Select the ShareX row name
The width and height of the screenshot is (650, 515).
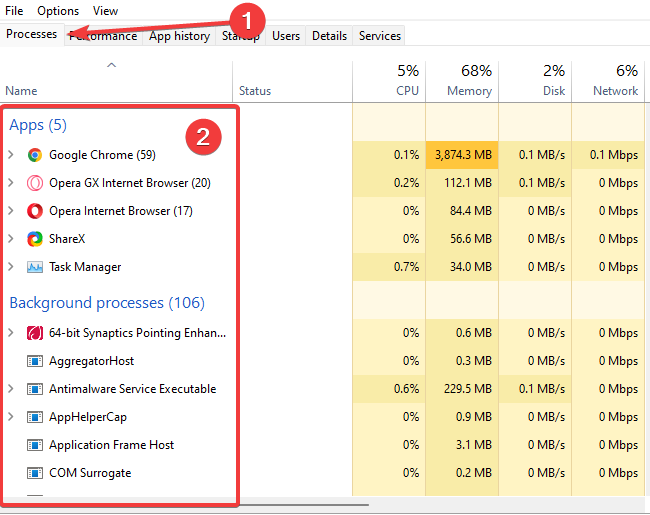pyautogui.click(x=67, y=239)
